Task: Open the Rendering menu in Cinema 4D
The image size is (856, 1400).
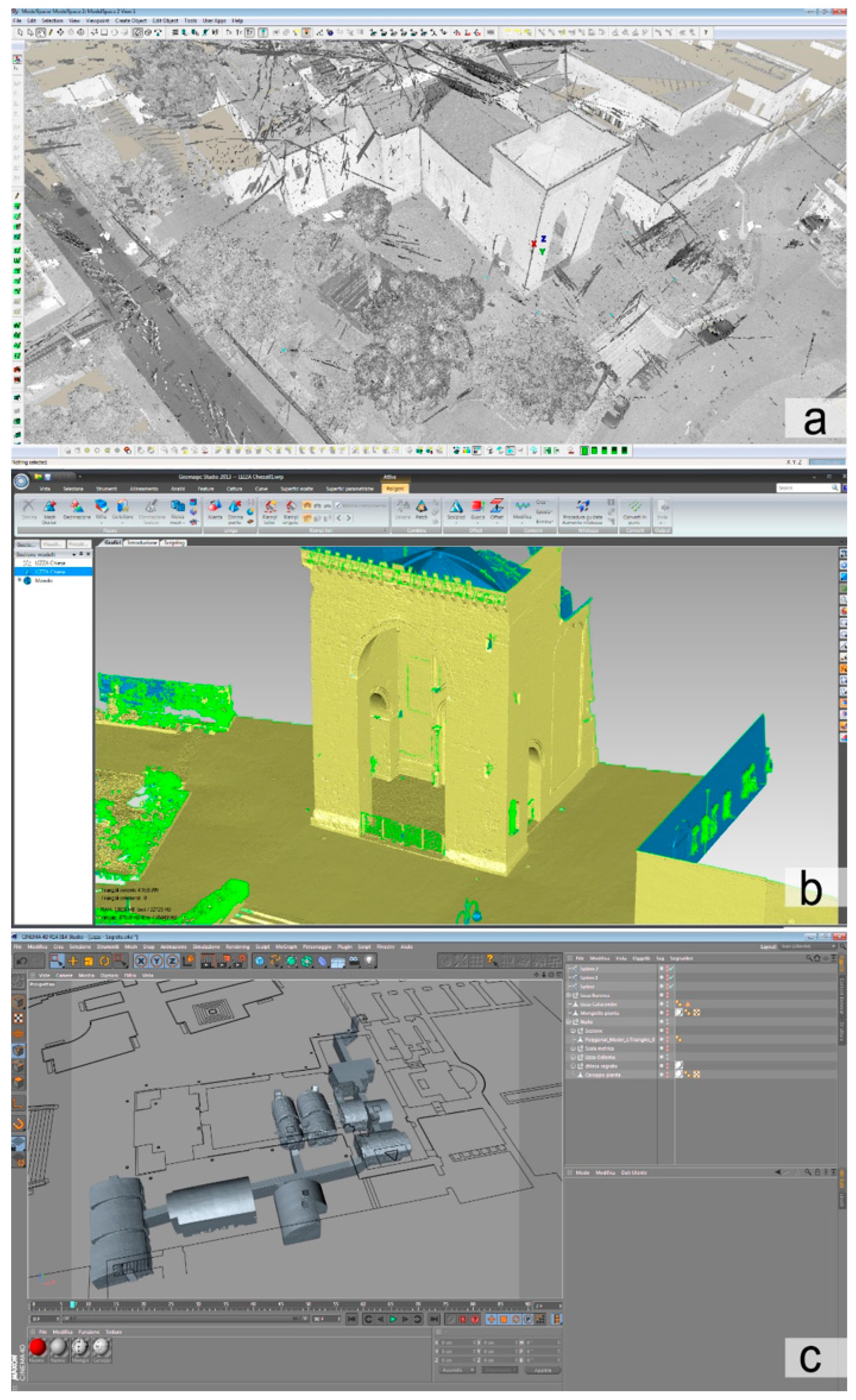Action: click(237, 947)
